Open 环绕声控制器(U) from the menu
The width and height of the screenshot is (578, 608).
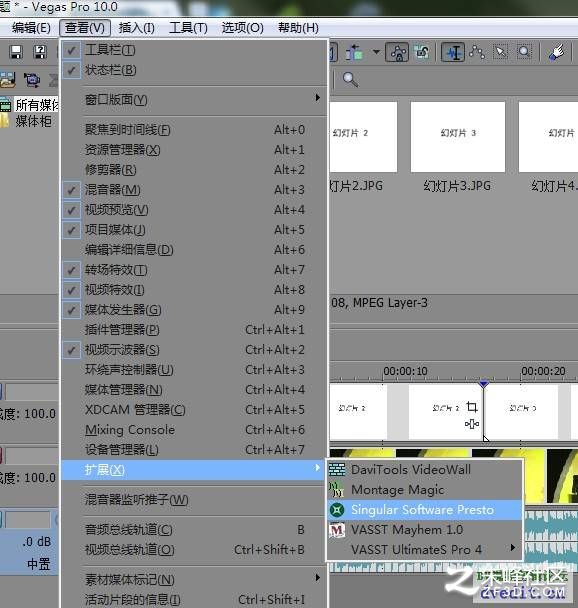[194, 370]
